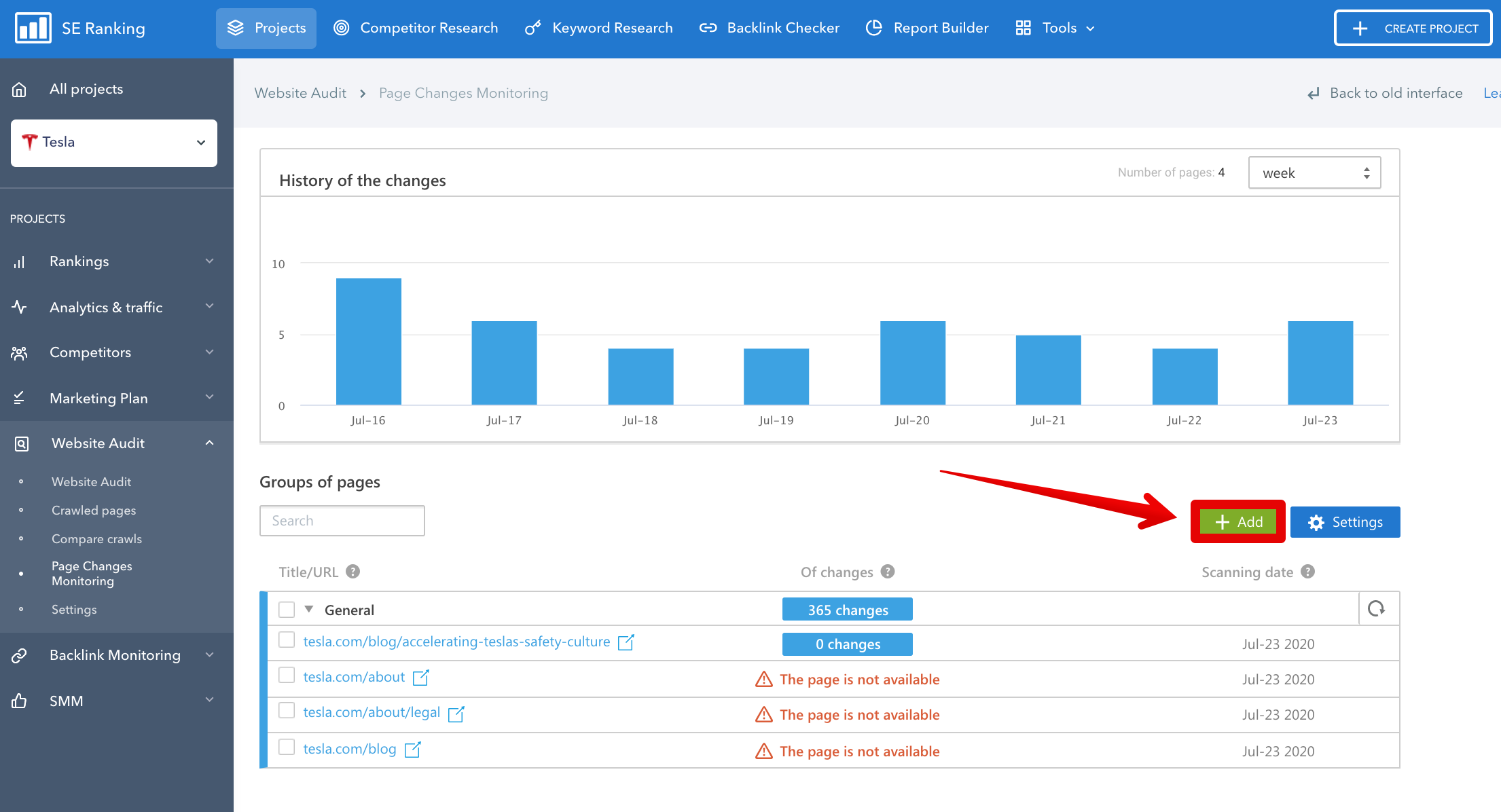
Task: Expand the Backlink Monitoring section
Action: tap(210, 654)
